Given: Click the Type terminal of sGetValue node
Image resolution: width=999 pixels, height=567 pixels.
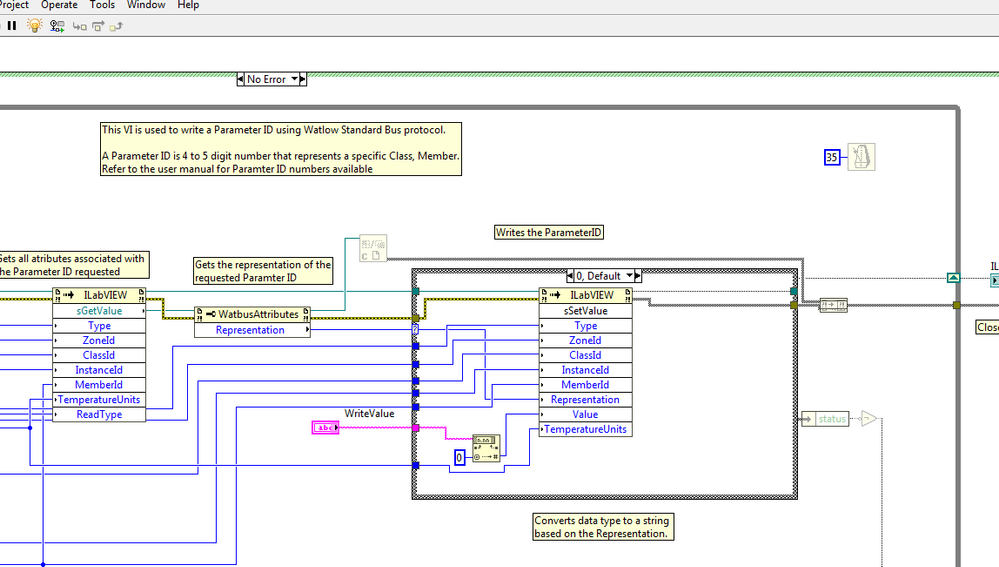Looking at the screenshot, I should (x=99, y=326).
